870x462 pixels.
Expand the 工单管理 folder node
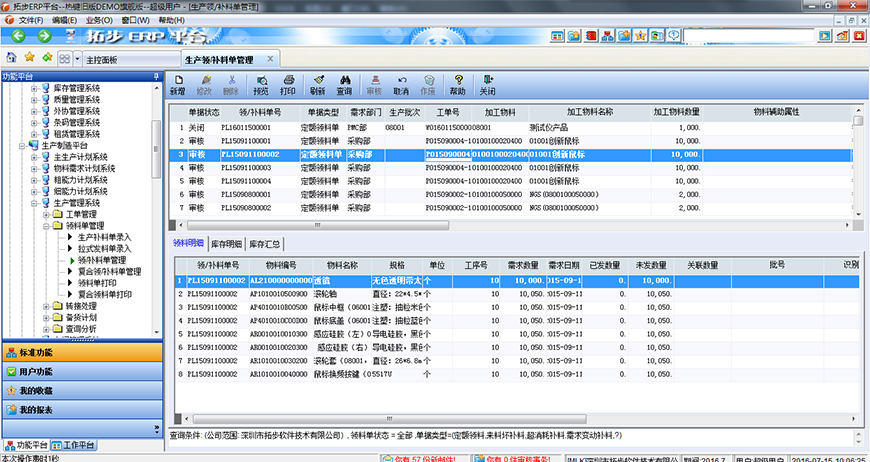coord(46,213)
